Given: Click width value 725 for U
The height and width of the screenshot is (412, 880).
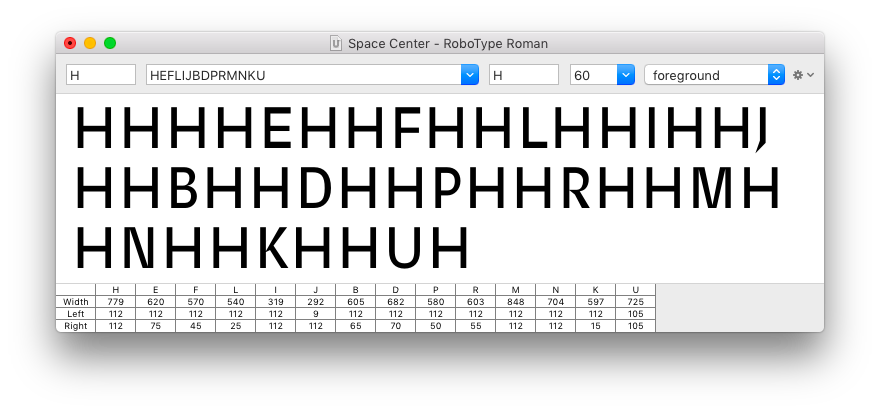Looking at the screenshot, I should 635,302.
